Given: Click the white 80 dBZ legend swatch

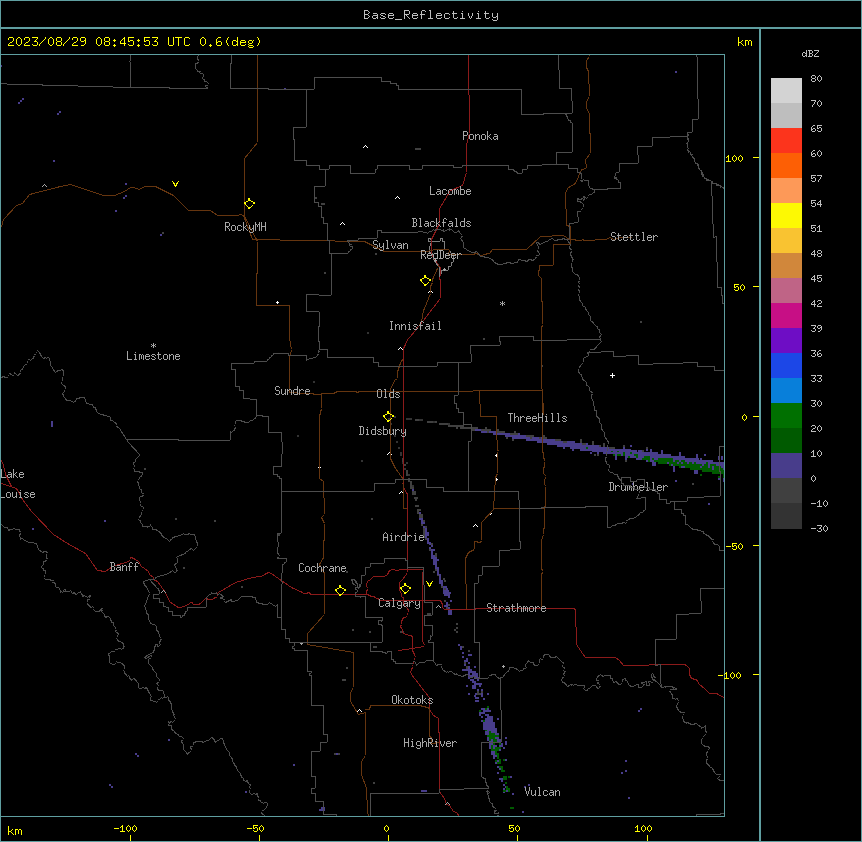Looking at the screenshot, I should [x=786, y=91].
